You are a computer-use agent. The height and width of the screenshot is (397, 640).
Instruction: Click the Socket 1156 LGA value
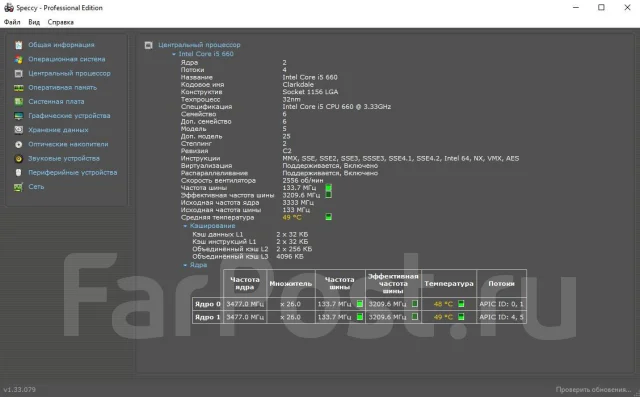310,92
